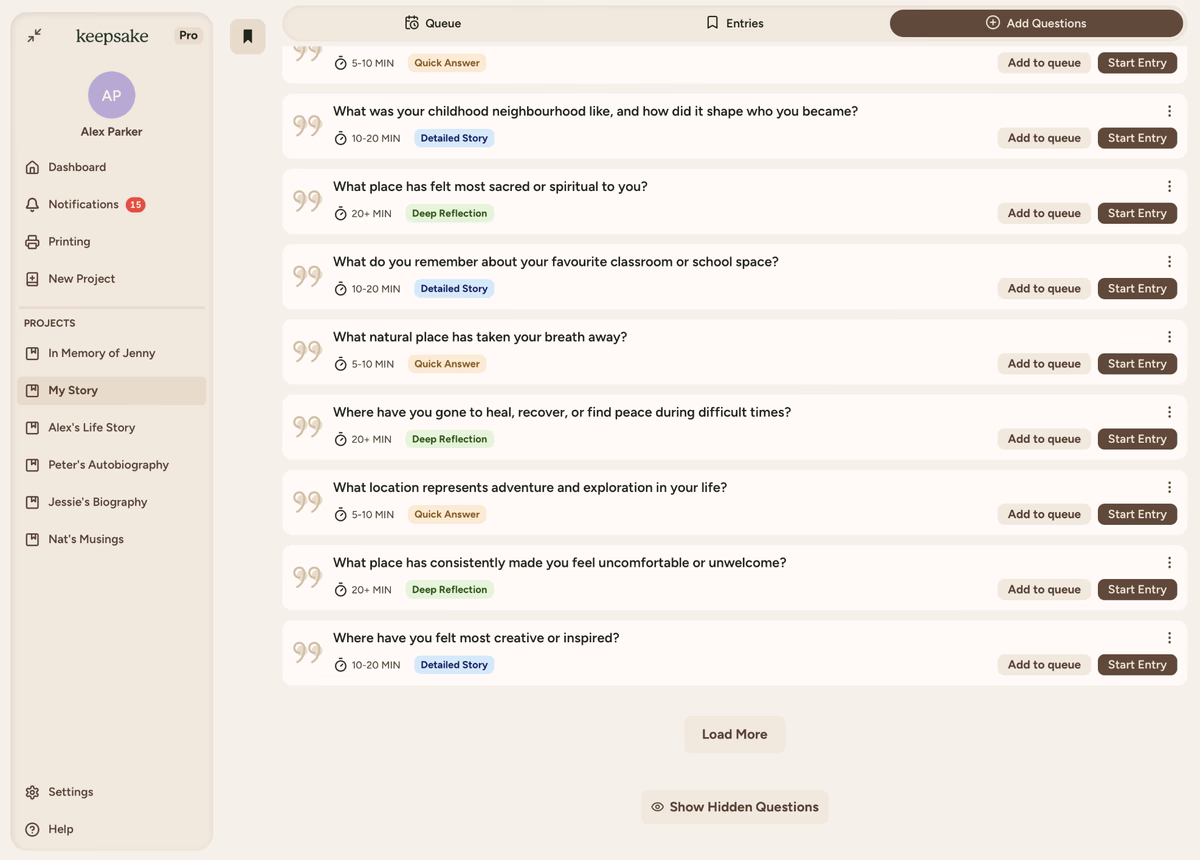1200x860 pixels.
Task: Show Hidden Questions with the eye button
Action: (x=734, y=807)
